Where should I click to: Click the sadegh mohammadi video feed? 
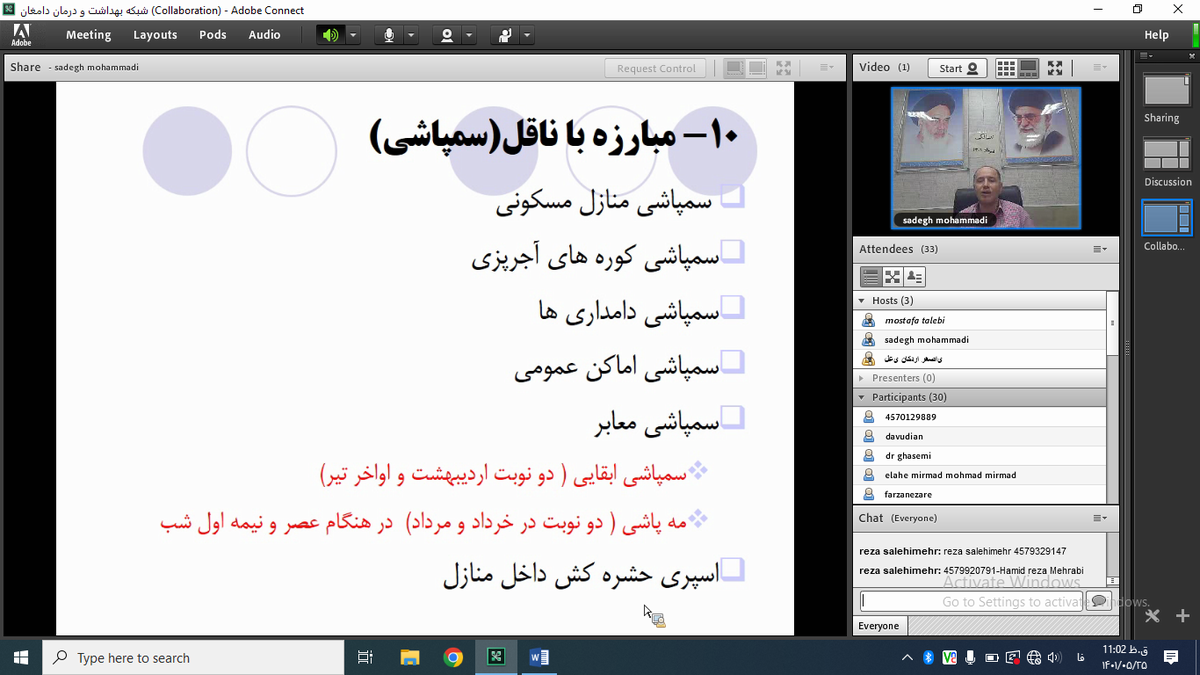pos(986,159)
